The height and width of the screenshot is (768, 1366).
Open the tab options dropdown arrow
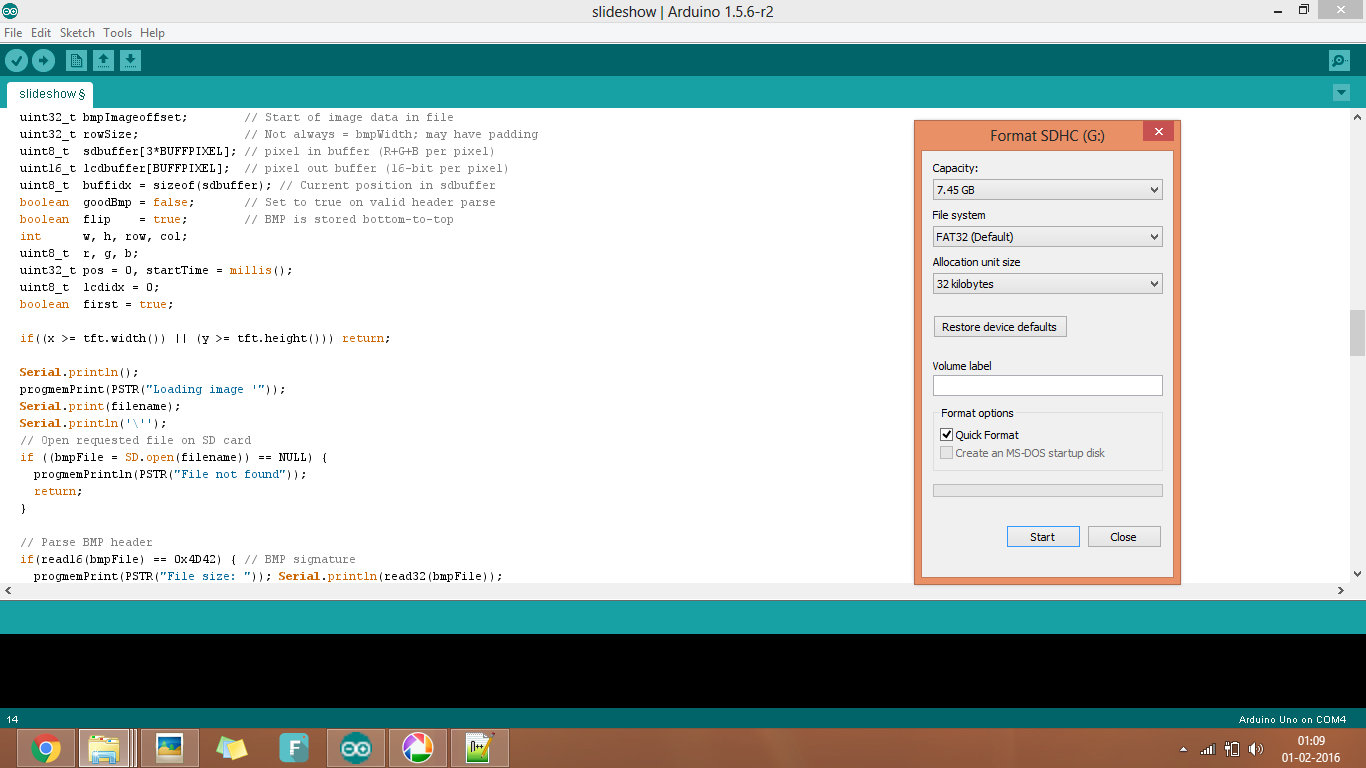point(1341,93)
